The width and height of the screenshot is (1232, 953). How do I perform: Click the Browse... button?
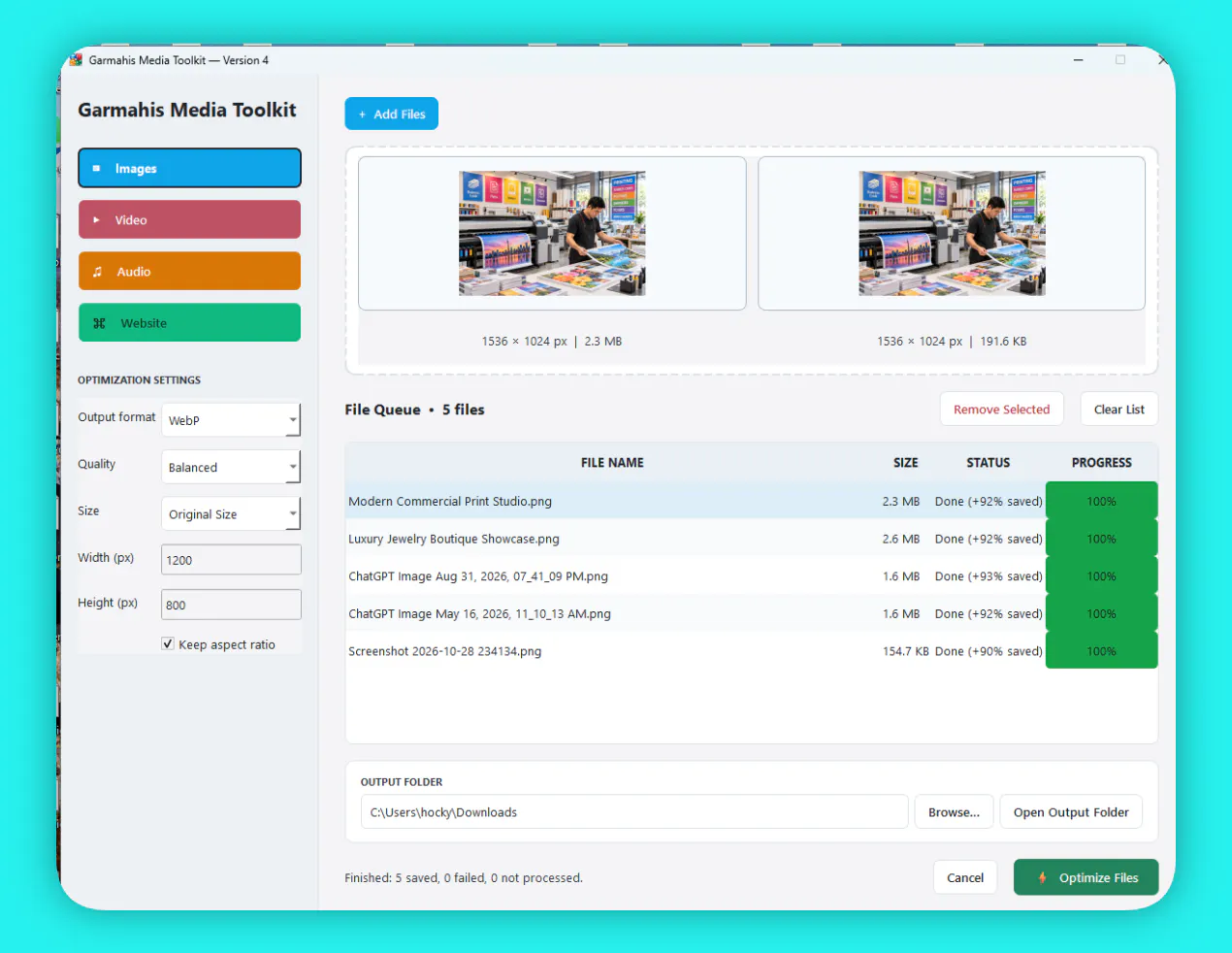954,811
